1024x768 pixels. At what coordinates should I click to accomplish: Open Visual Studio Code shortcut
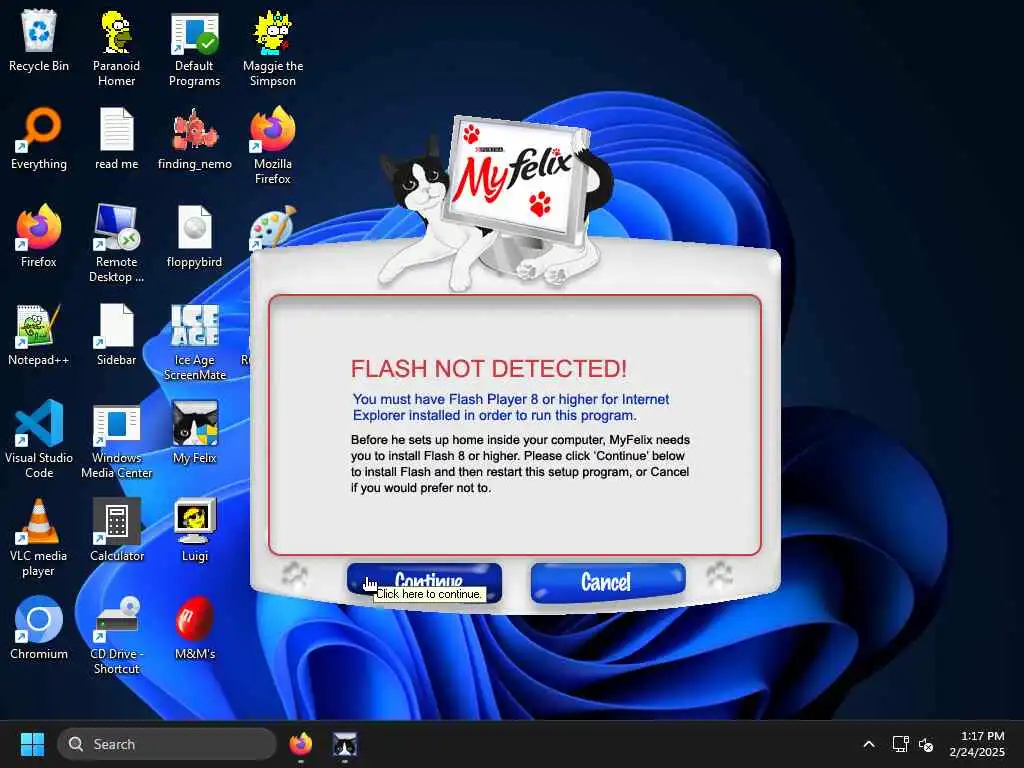[39, 439]
